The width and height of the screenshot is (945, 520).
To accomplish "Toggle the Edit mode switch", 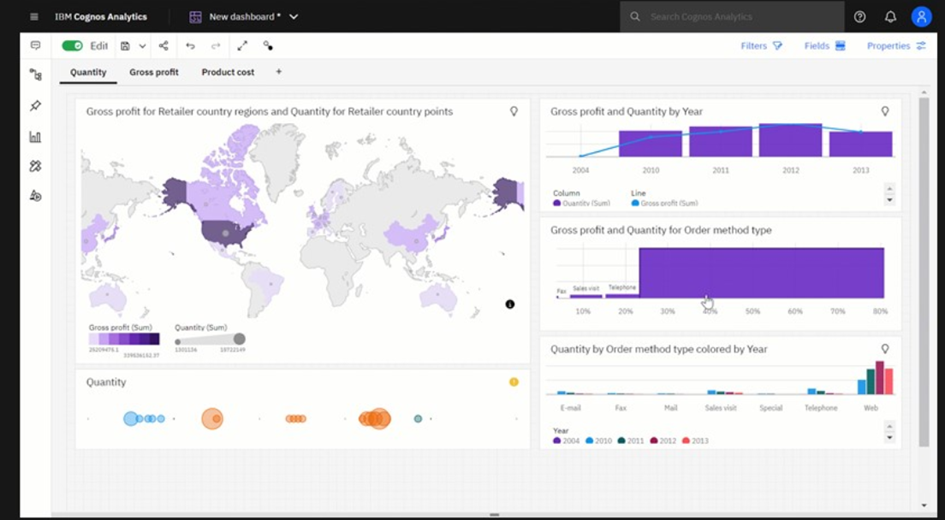I will click(x=72, y=46).
